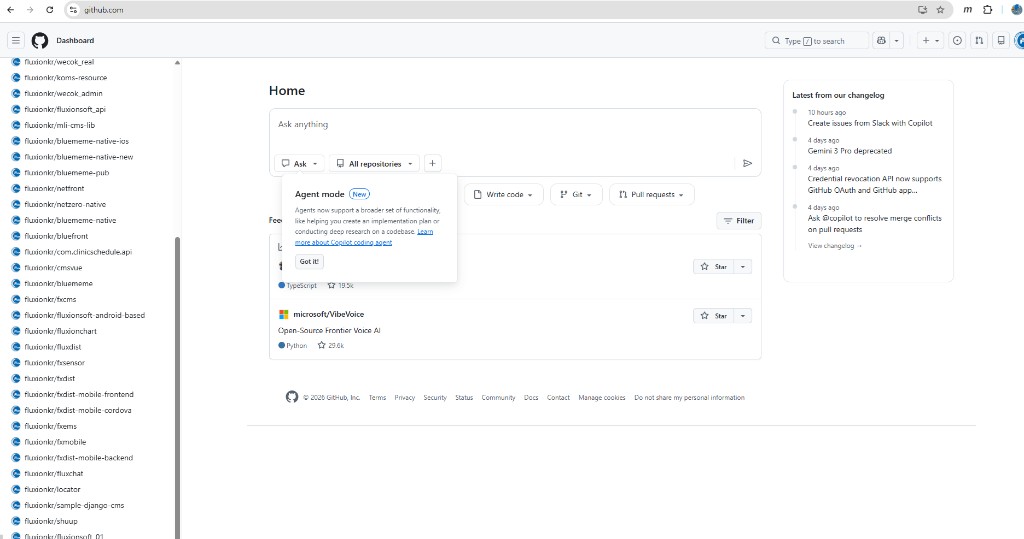This screenshot has width=1024, height=539.
Task: Click the View changelog link
Action: pos(835,246)
